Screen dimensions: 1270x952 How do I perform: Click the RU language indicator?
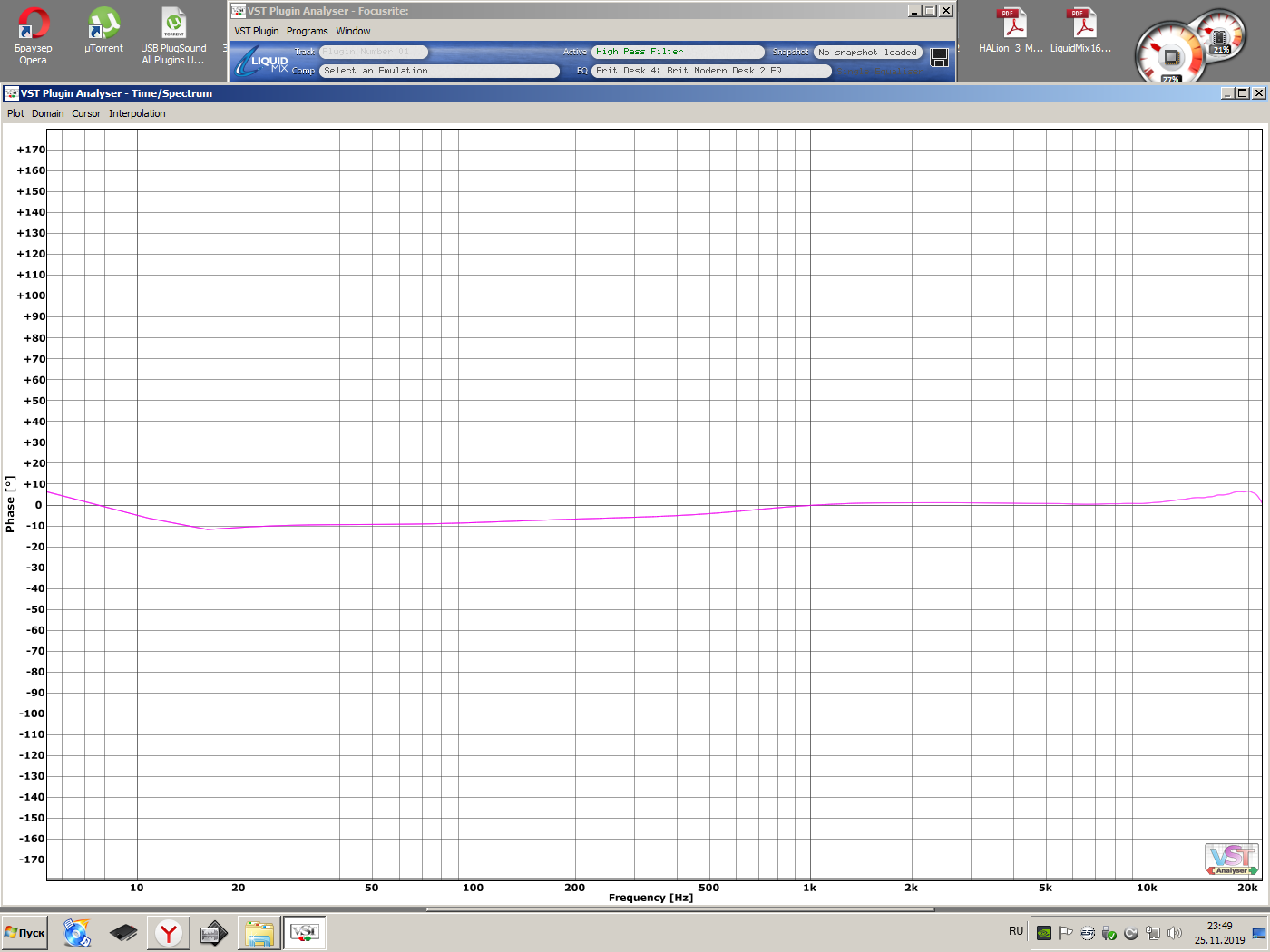tap(1016, 931)
